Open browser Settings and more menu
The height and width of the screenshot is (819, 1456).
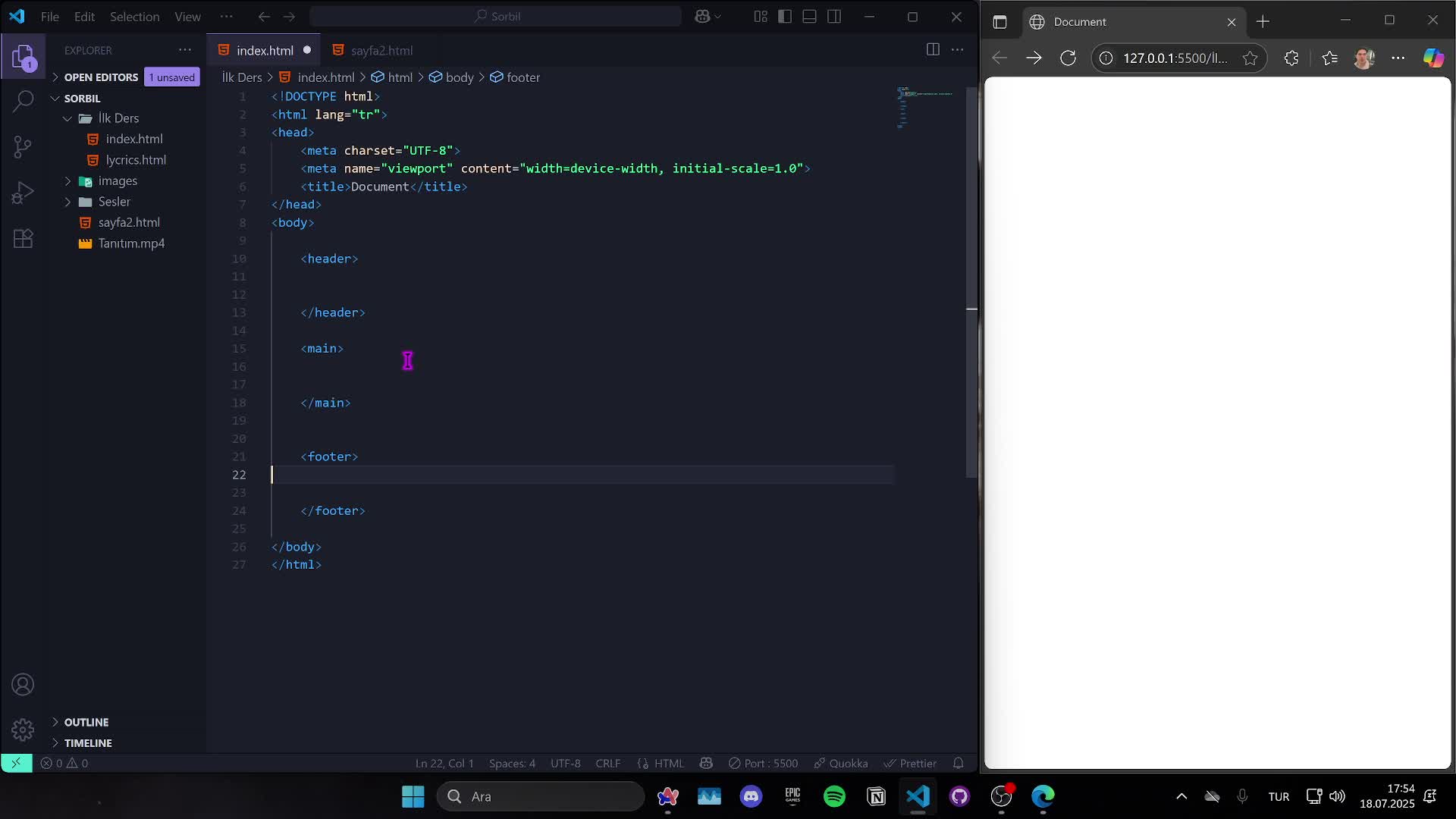coord(1398,58)
